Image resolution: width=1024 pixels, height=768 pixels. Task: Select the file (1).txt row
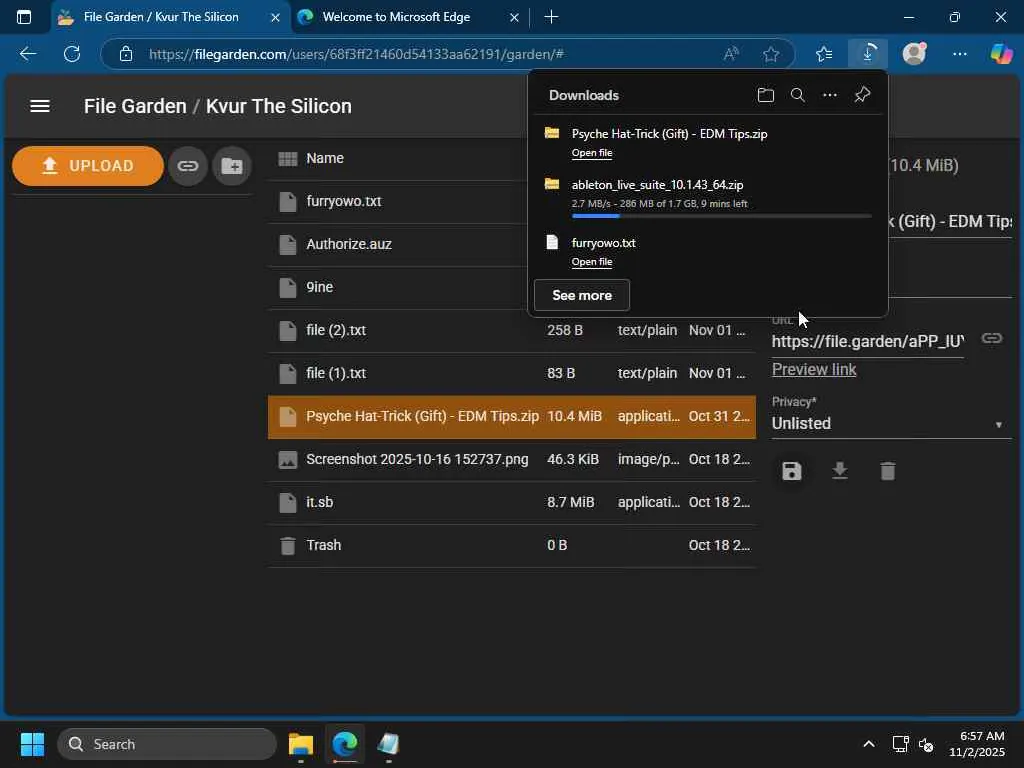tap(512, 374)
